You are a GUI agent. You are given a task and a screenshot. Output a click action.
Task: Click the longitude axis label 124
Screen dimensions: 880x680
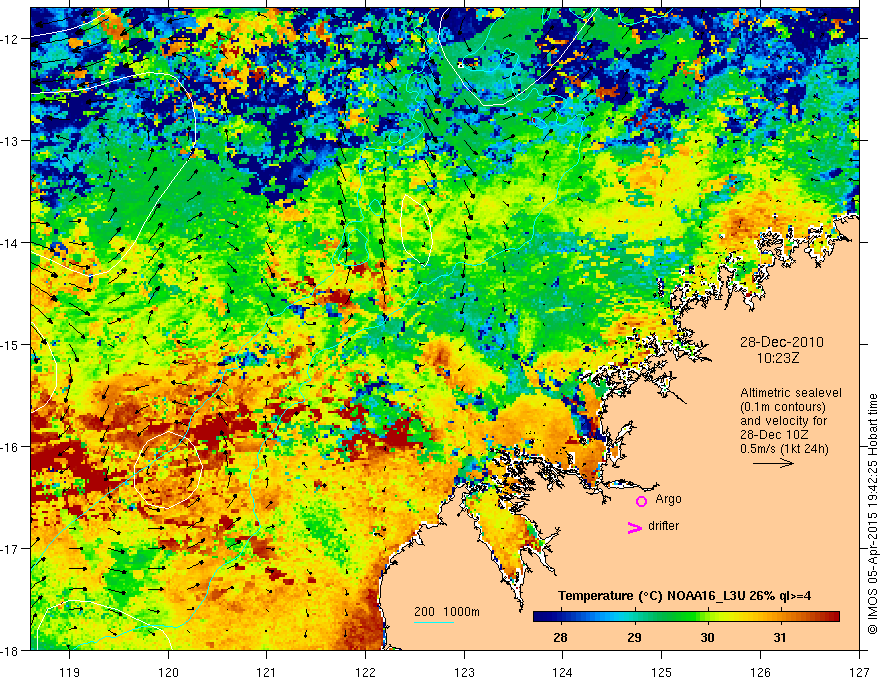point(563,672)
